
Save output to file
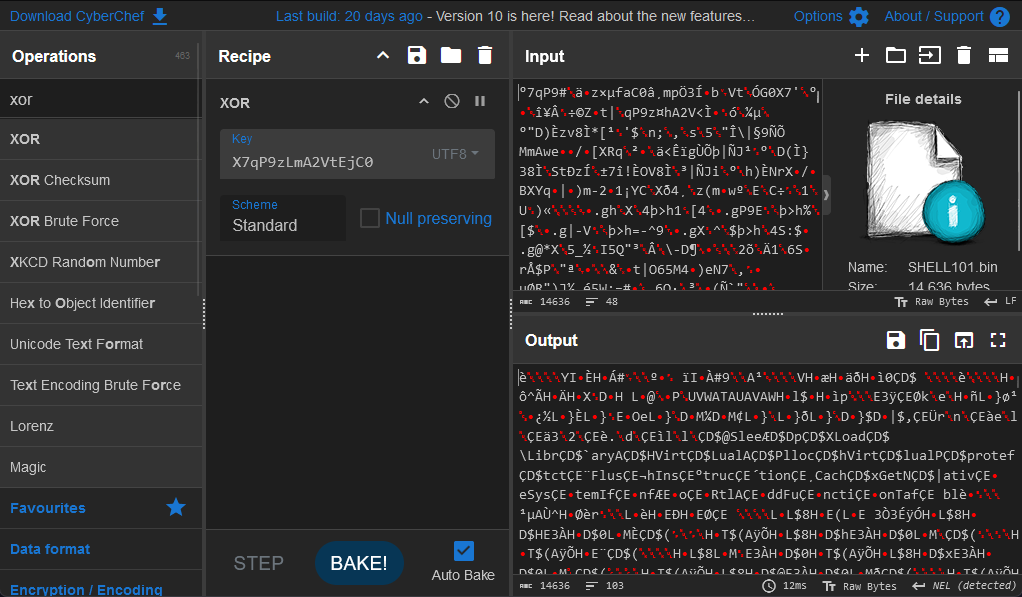coord(896,340)
